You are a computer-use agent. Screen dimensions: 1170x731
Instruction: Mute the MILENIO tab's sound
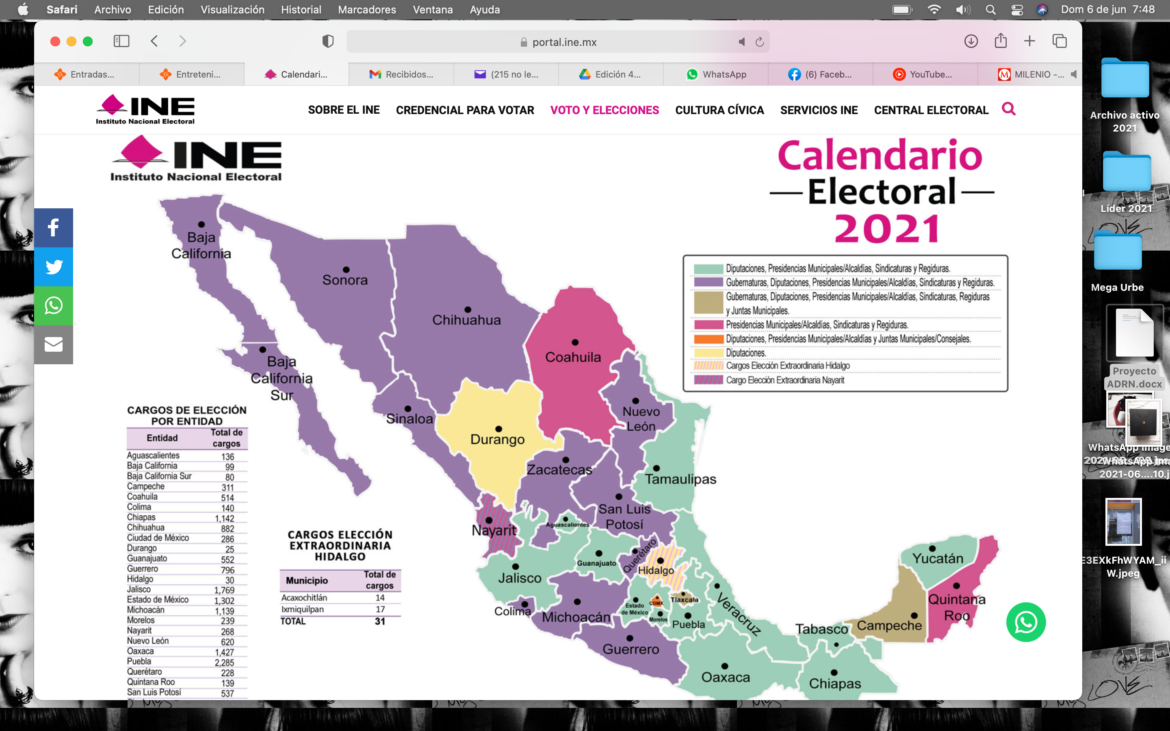1074,74
